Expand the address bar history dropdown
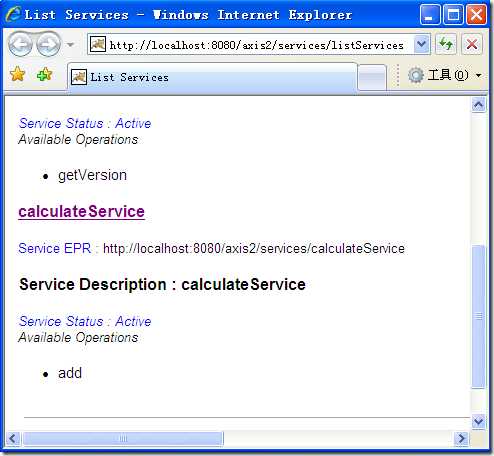The height and width of the screenshot is (456, 494). [422, 44]
